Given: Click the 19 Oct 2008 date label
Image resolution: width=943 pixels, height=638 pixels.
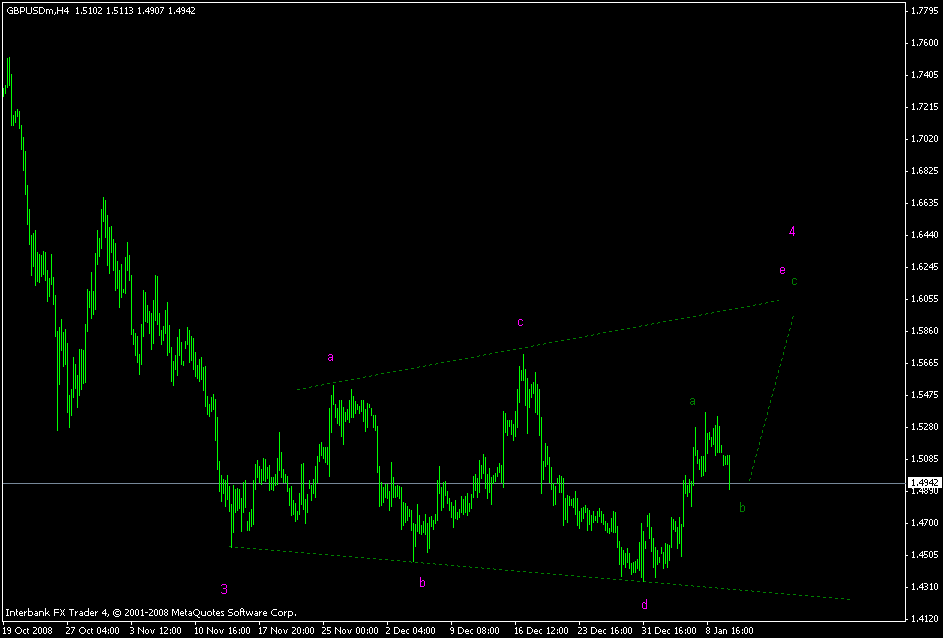Looking at the screenshot, I should 28,630.
